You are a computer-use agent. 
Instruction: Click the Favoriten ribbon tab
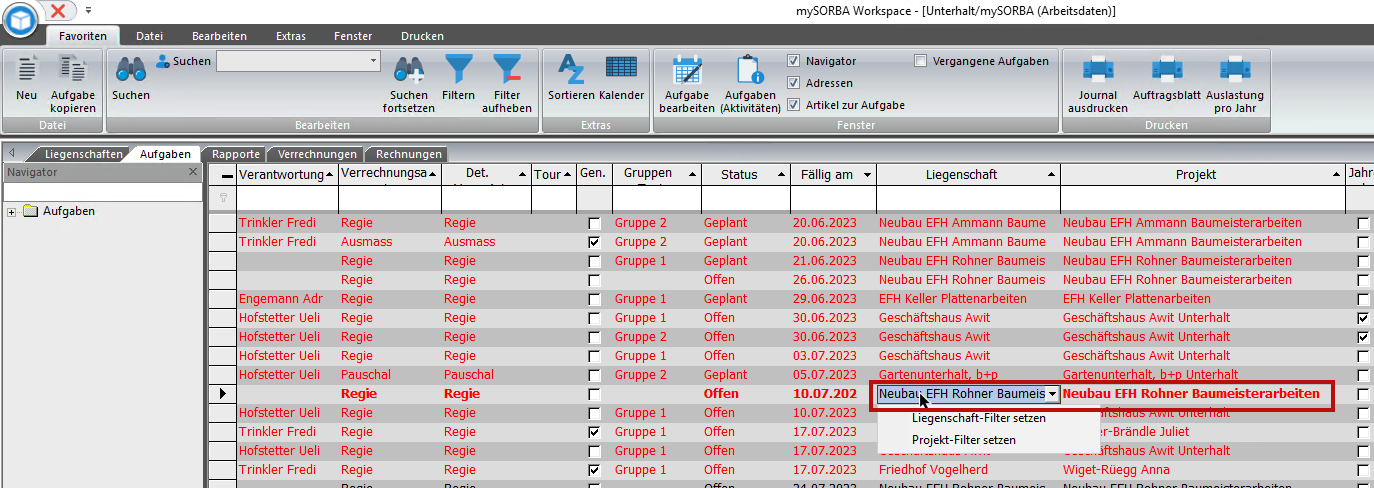pos(83,36)
